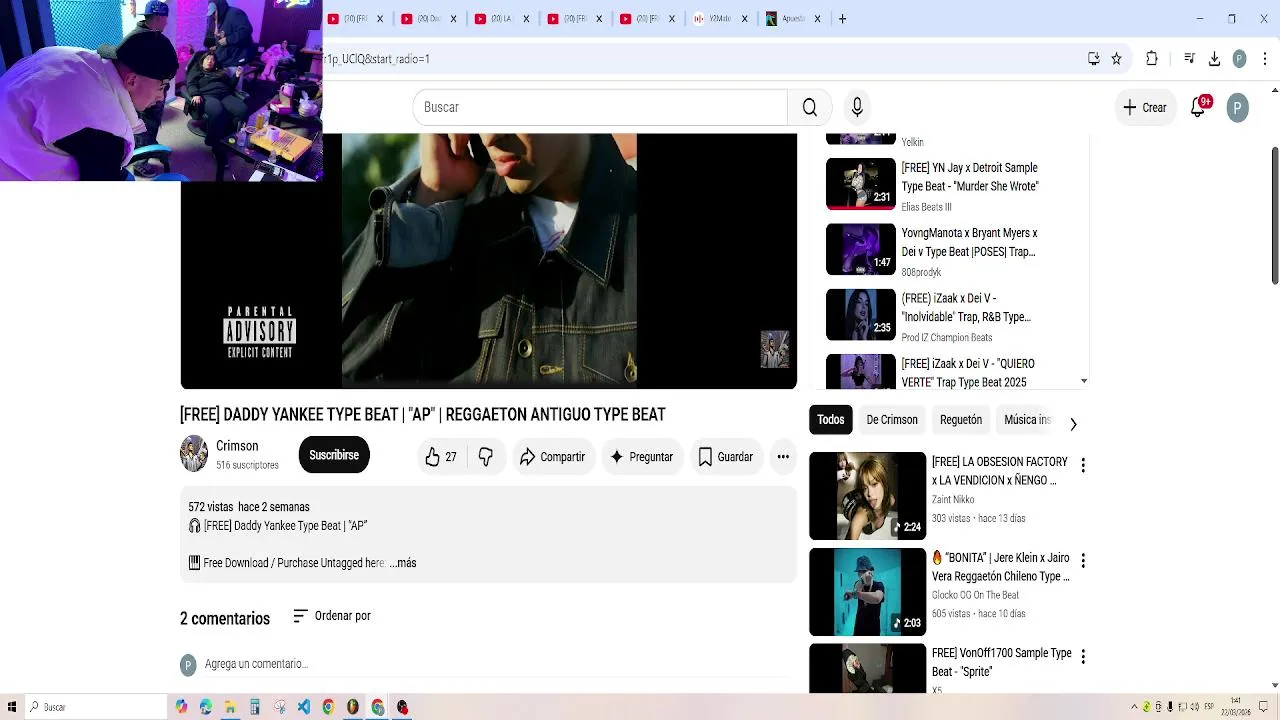Viewport: 1280px width, 720px height.
Task: Open the Compartir share dialog
Action: point(552,457)
